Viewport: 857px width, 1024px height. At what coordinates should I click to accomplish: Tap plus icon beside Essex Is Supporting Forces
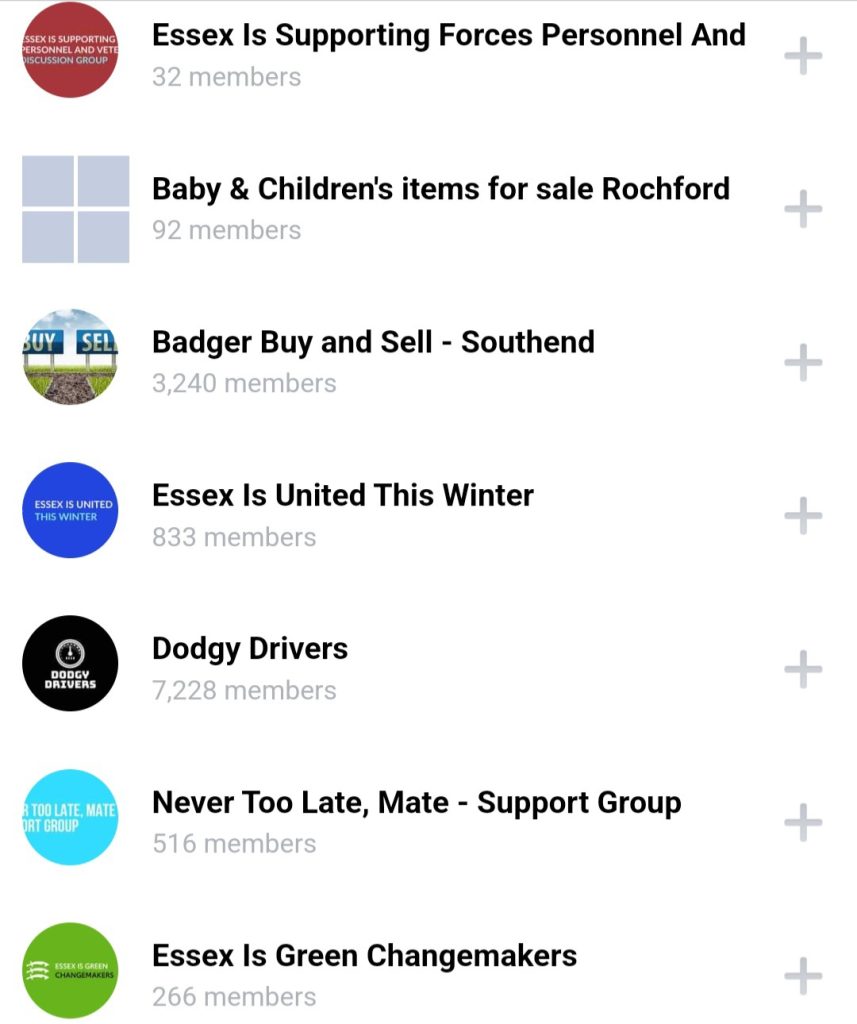pyautogui.click(x=802, y=56)
